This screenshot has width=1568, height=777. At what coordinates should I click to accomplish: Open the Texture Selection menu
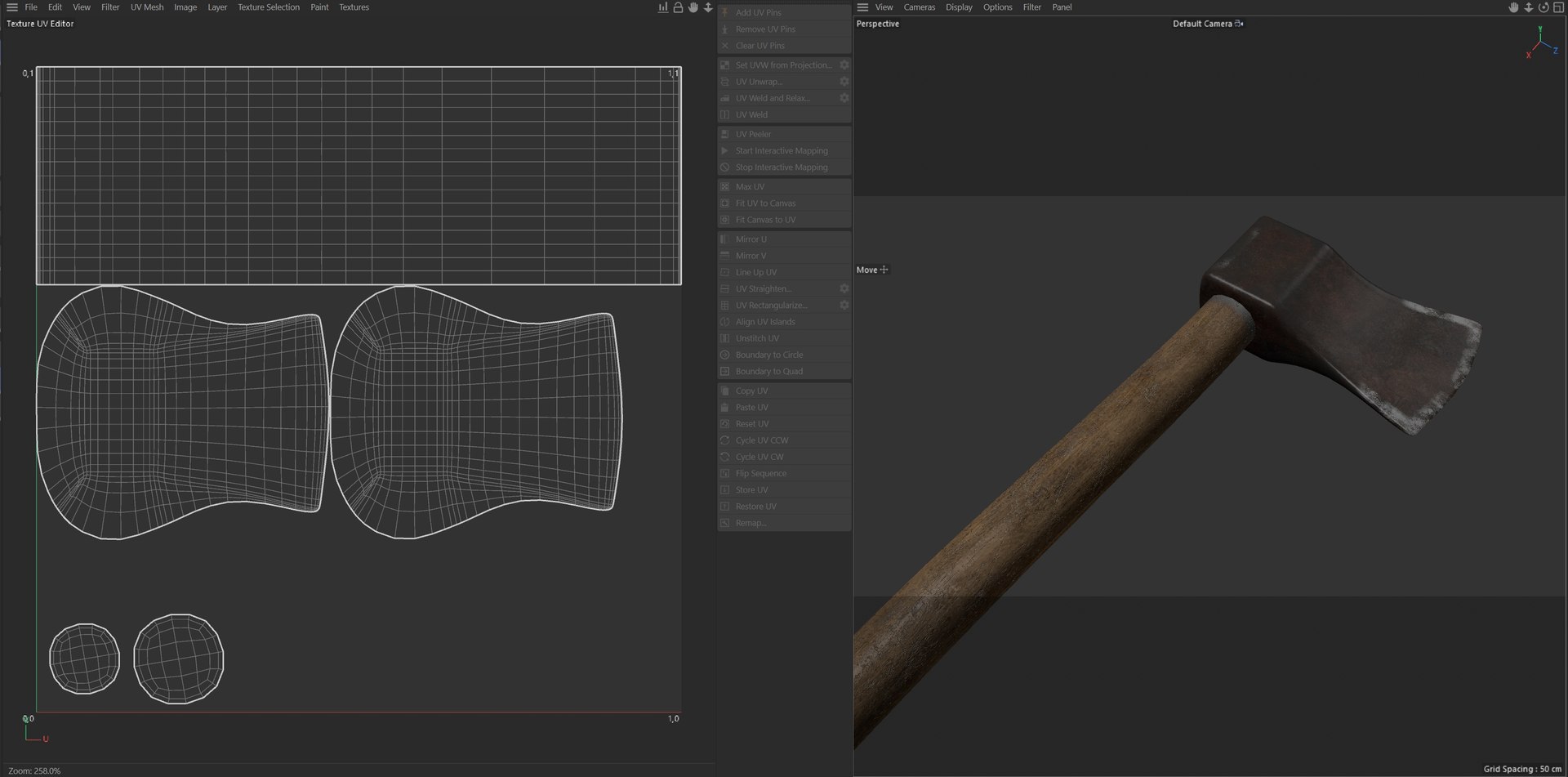(269, 7)
